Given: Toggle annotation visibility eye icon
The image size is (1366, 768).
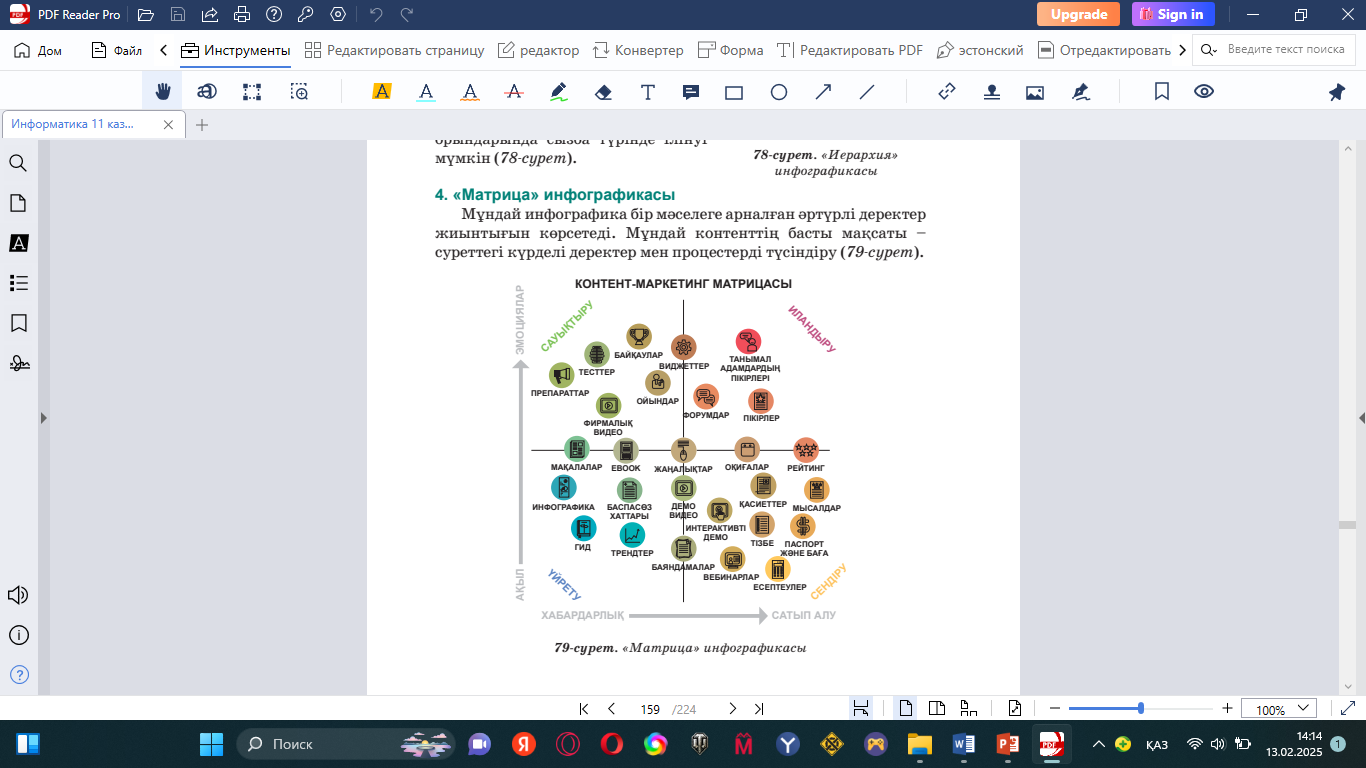Looking at the screenshot, I should click(1204, 92).
